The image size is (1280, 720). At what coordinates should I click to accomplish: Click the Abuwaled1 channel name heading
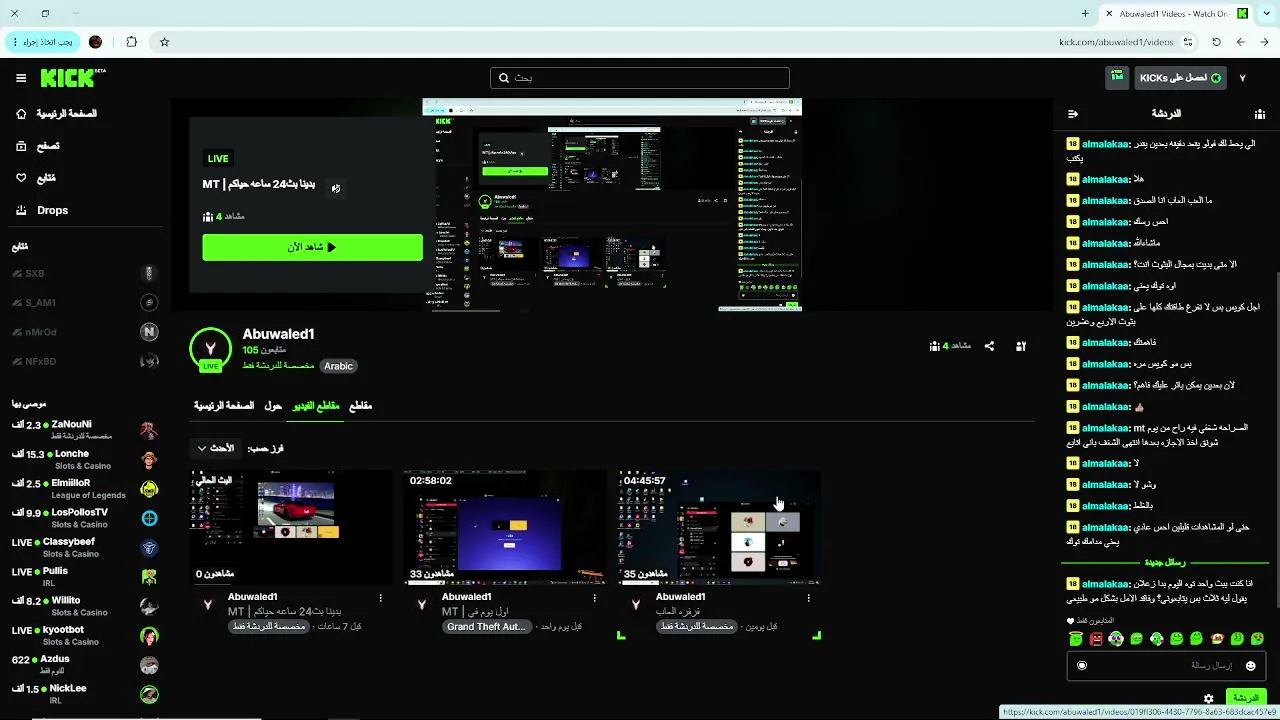[x=278, y=334]
